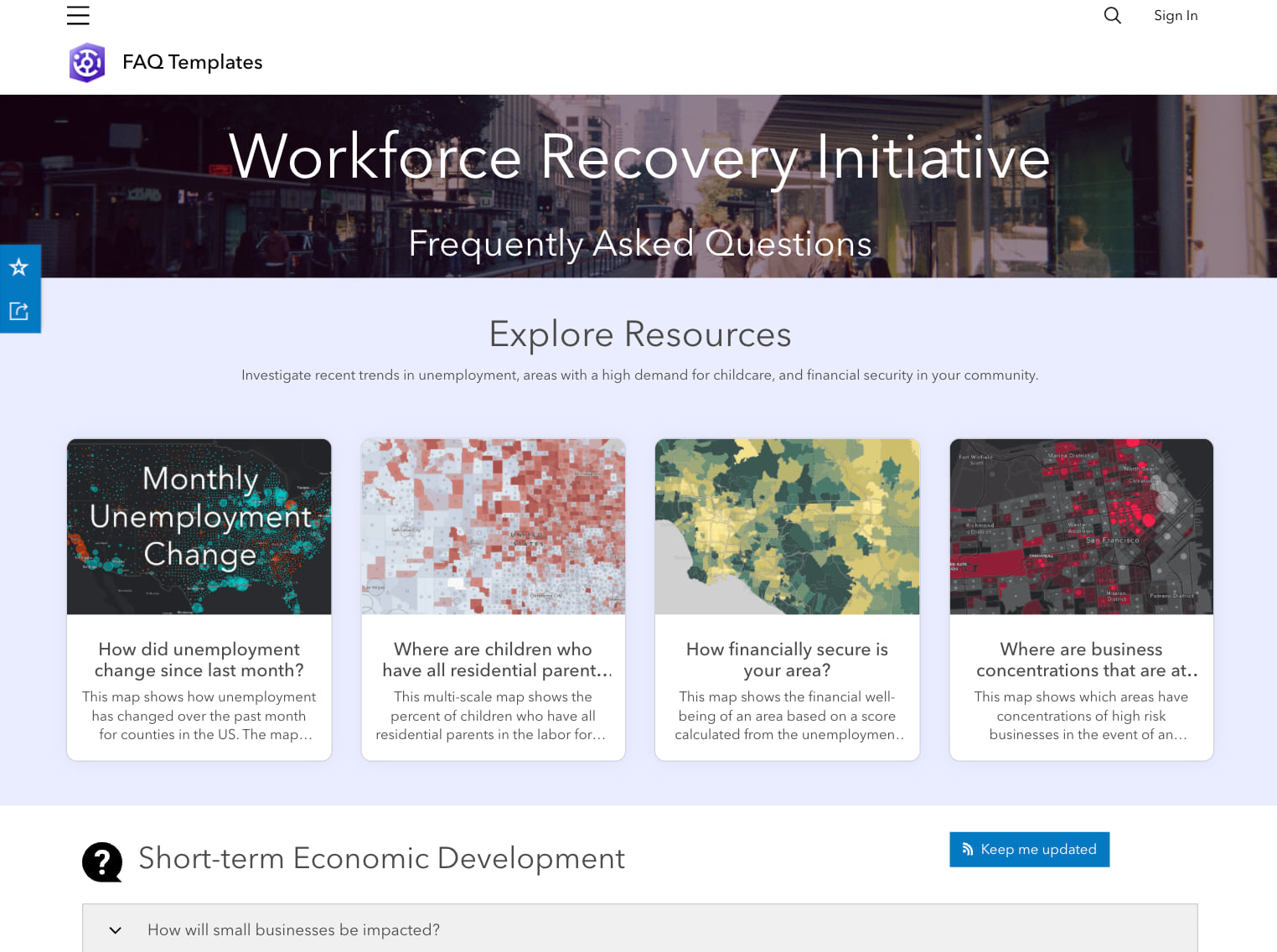
Task: Click 'This multi-scale map shows' description text
Action: (x=493, y=716)
